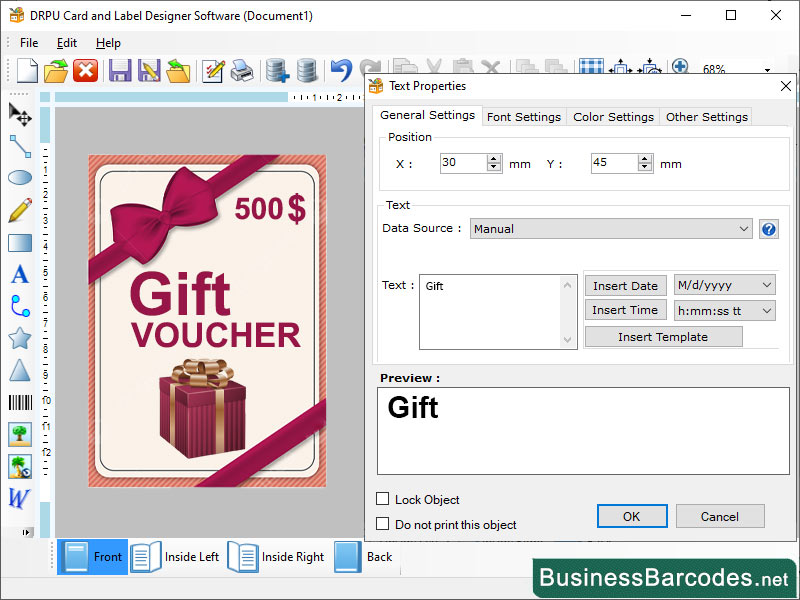
Task: Select the Triangle shape tool
Action: coord(20,370)
